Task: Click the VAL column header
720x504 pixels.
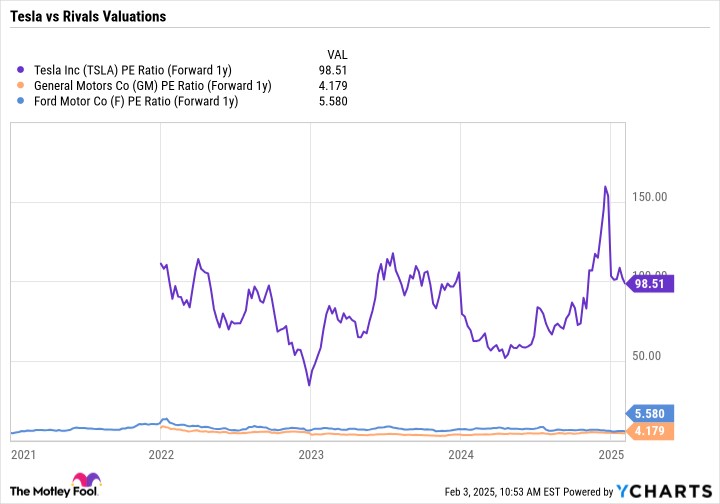Action: (x=337, y=55)
